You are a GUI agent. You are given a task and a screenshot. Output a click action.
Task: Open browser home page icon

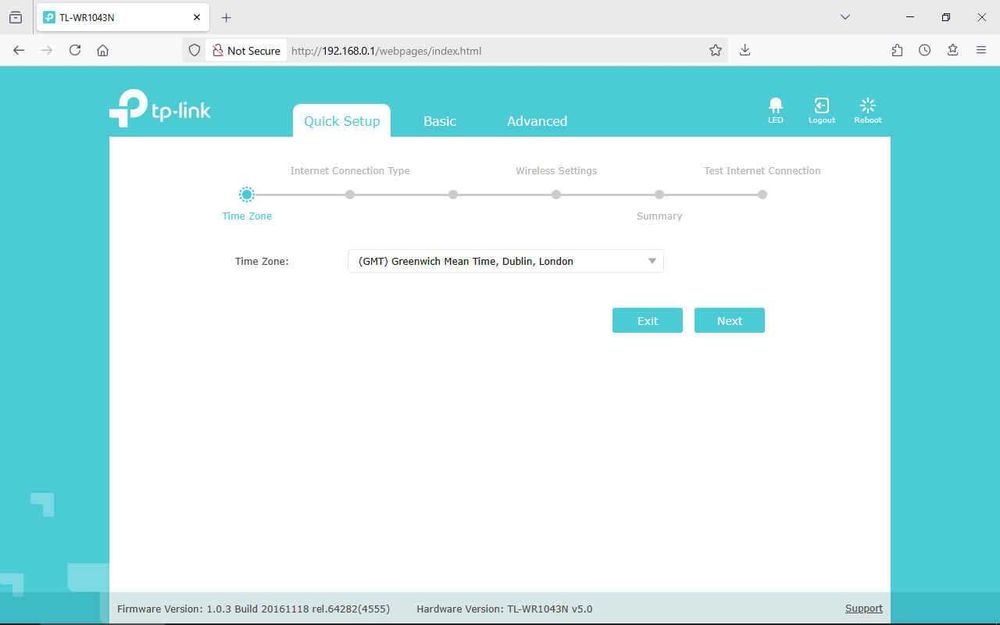(x=103, y=50)
